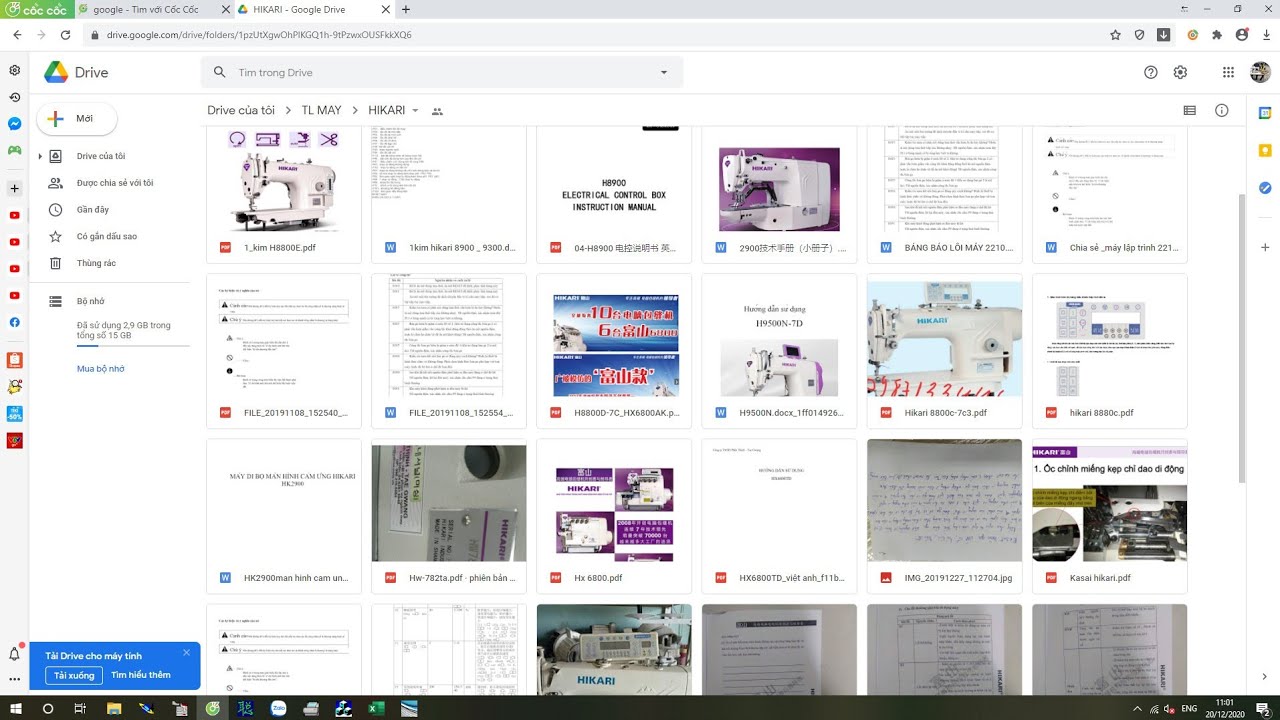Open Gần đây recent files
This screenshot has width=1280, height=720.
pos(79,210)
